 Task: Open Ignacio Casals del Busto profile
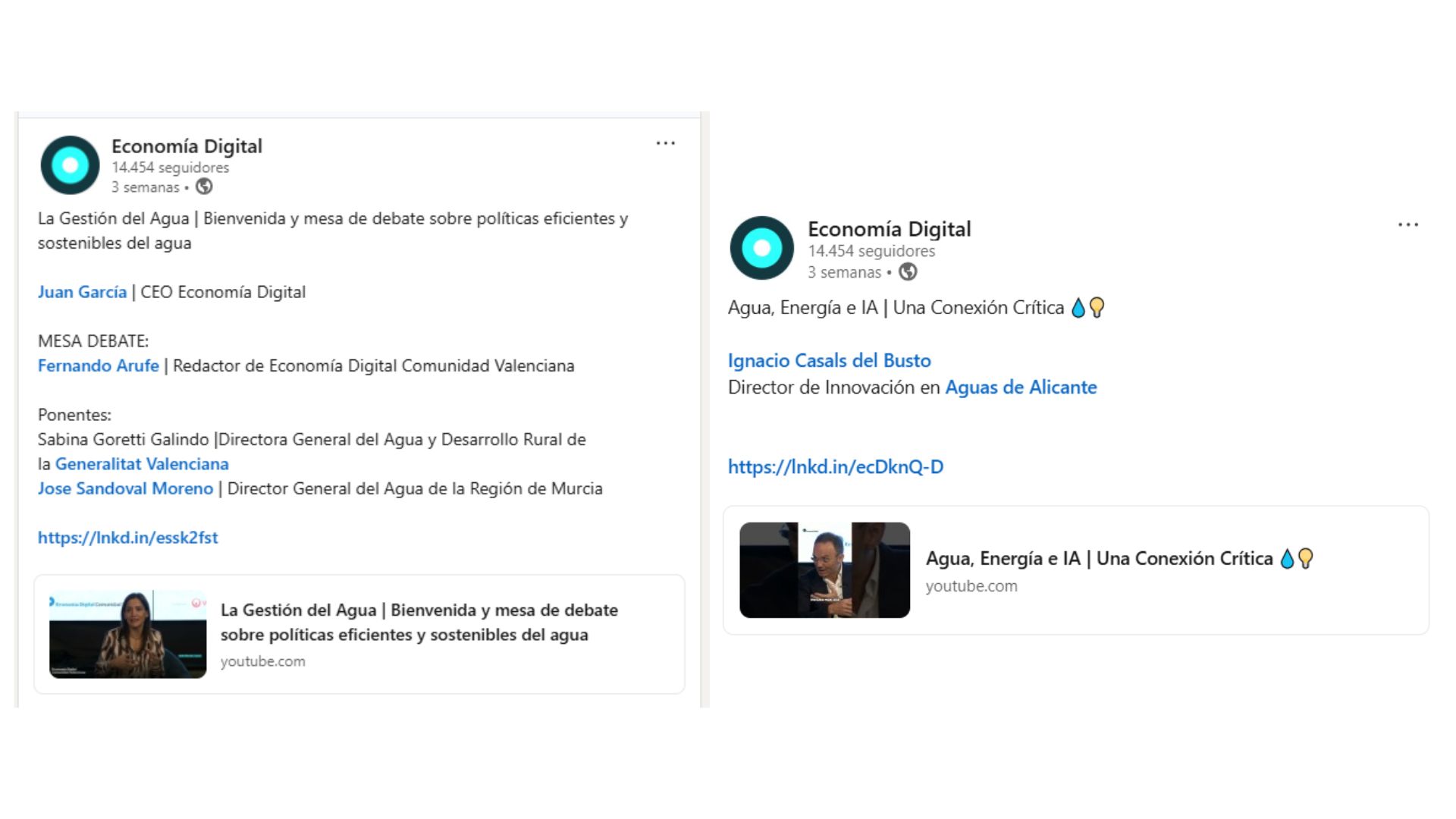(x=829, y=360)
